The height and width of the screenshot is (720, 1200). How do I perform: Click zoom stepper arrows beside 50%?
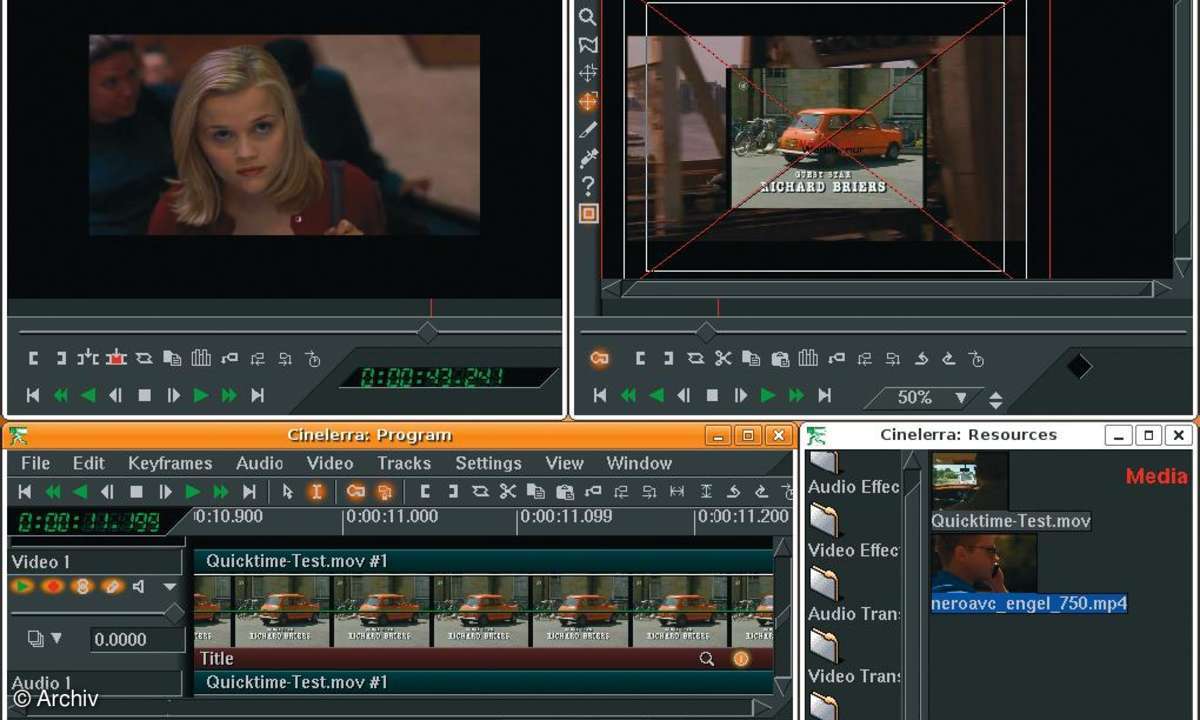click(995, 400)
